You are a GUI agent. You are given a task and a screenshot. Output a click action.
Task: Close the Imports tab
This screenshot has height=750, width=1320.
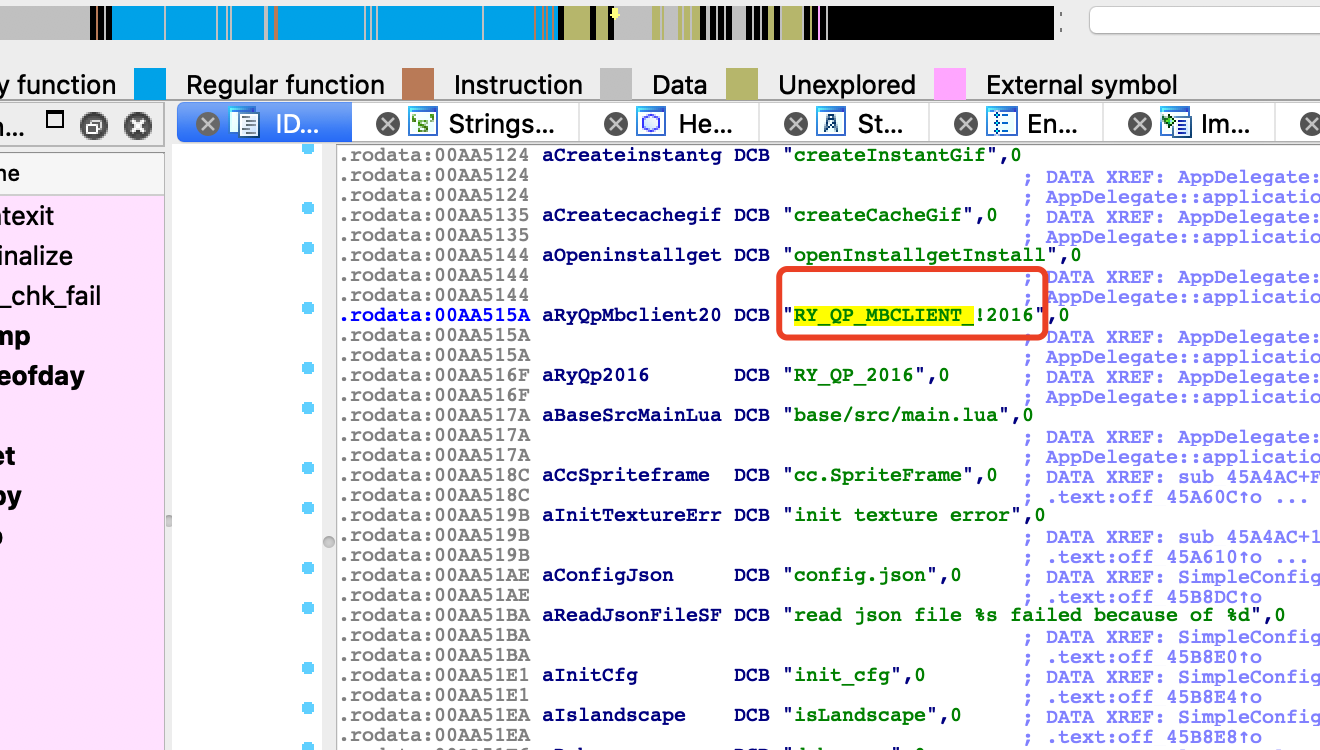coord(1140,124)
